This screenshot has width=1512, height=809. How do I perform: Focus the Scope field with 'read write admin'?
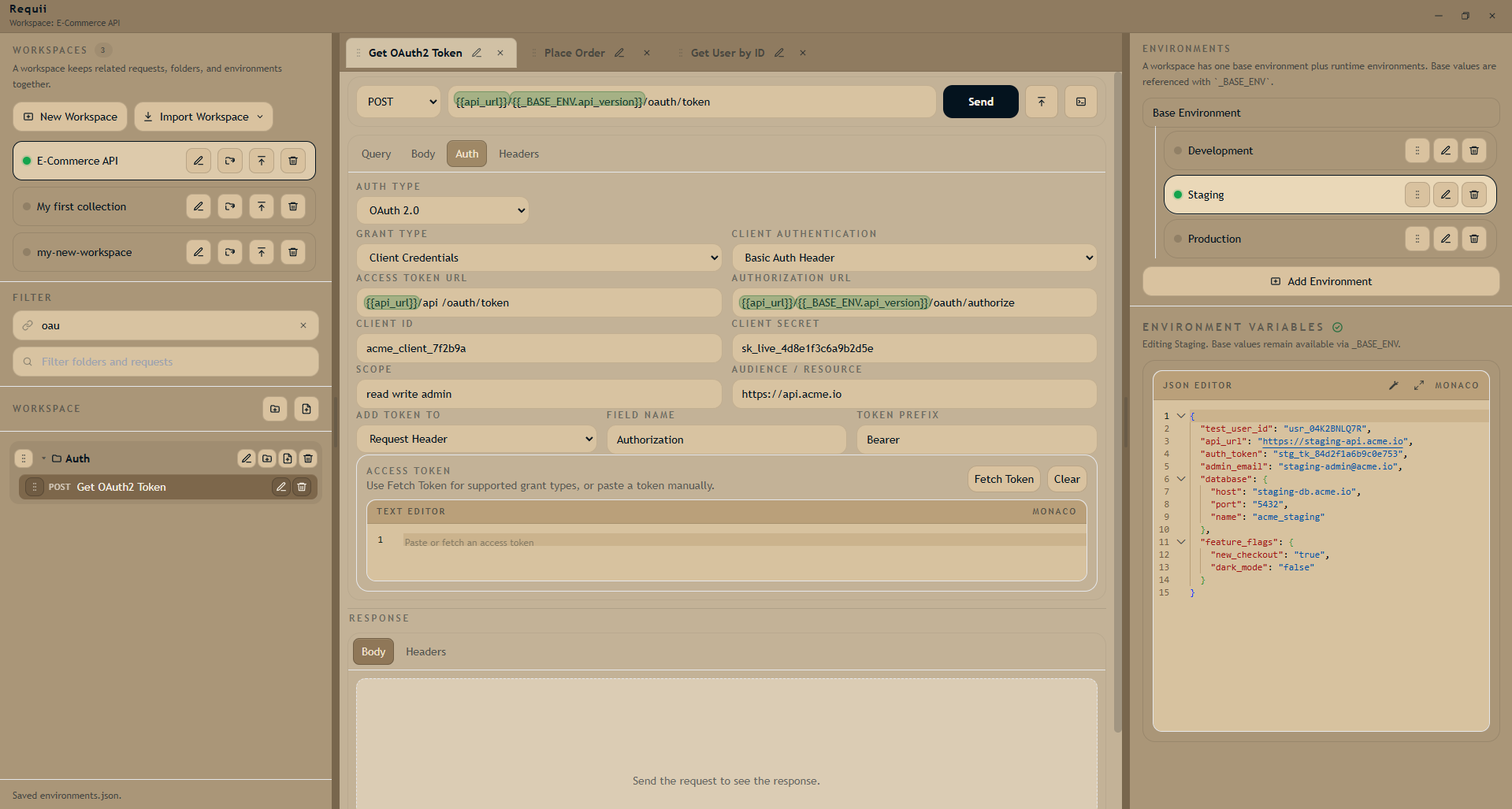point(539,394)
